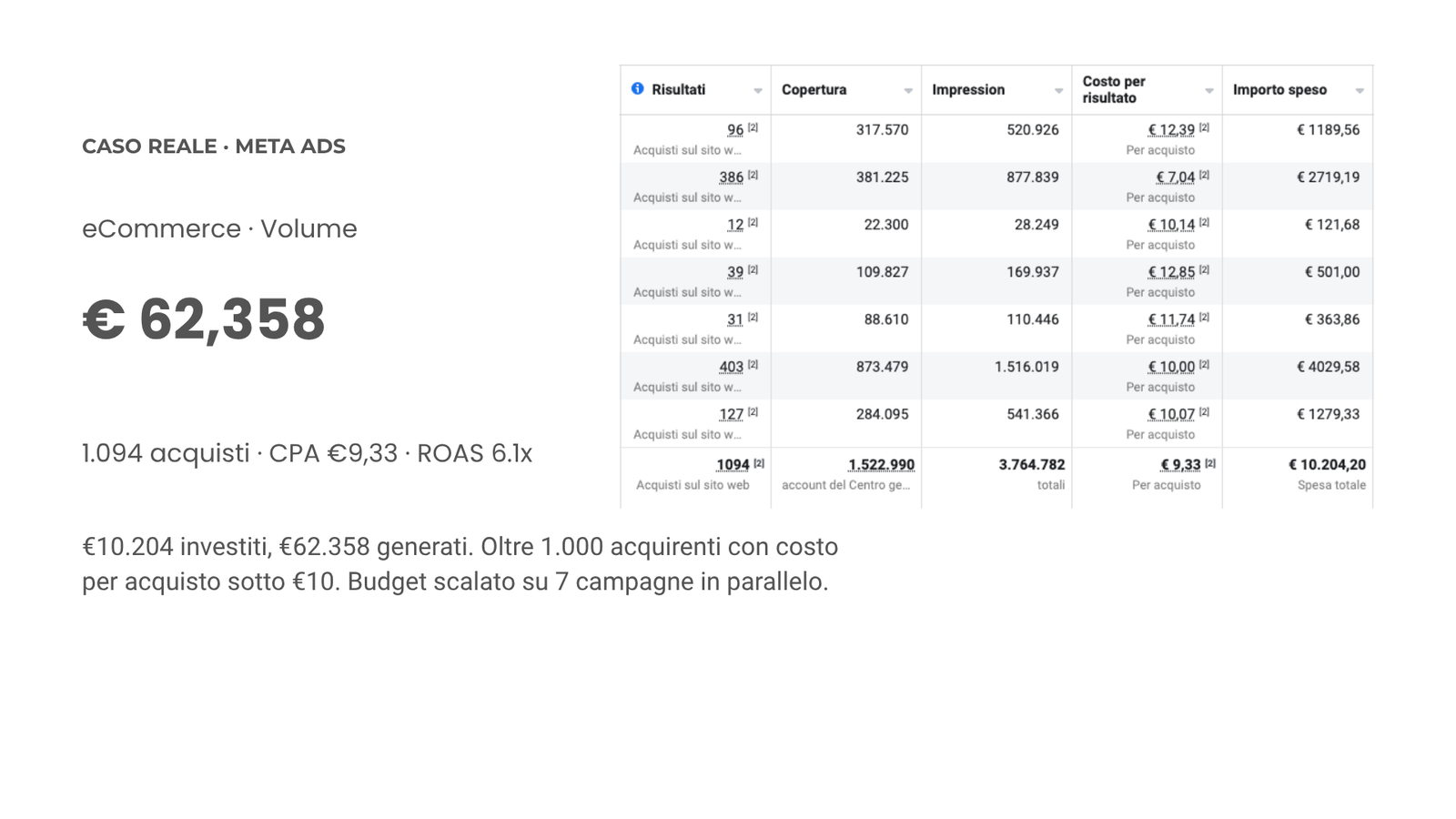Expand the Impression column dropdown arrow
The width and height of the screenshot is (1456, 819).
1058,91
